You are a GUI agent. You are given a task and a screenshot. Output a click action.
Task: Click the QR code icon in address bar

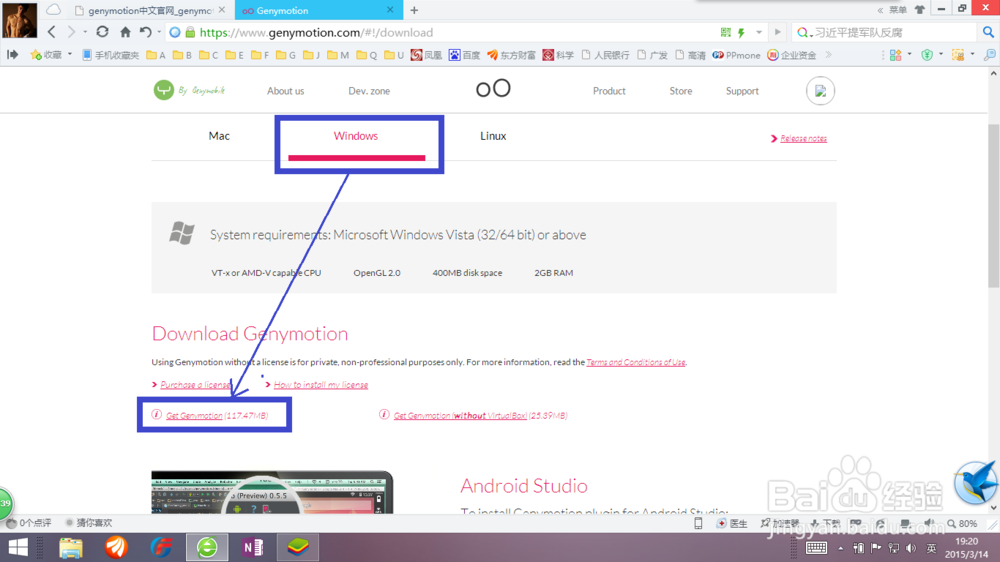click(725, 32)
